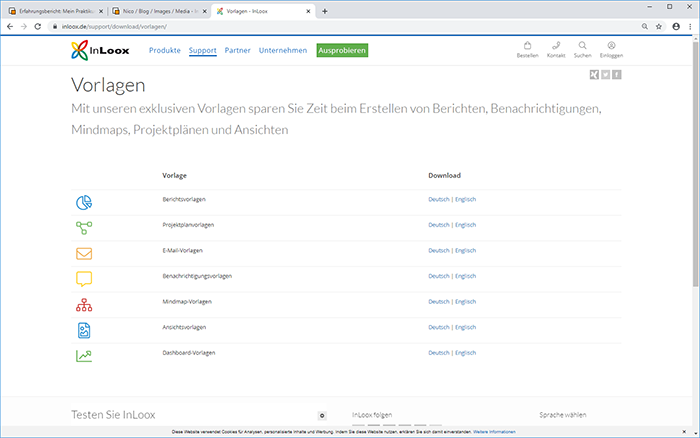Open the Kontakt phone icon
The image size is (700, 438).
[556, 46]
